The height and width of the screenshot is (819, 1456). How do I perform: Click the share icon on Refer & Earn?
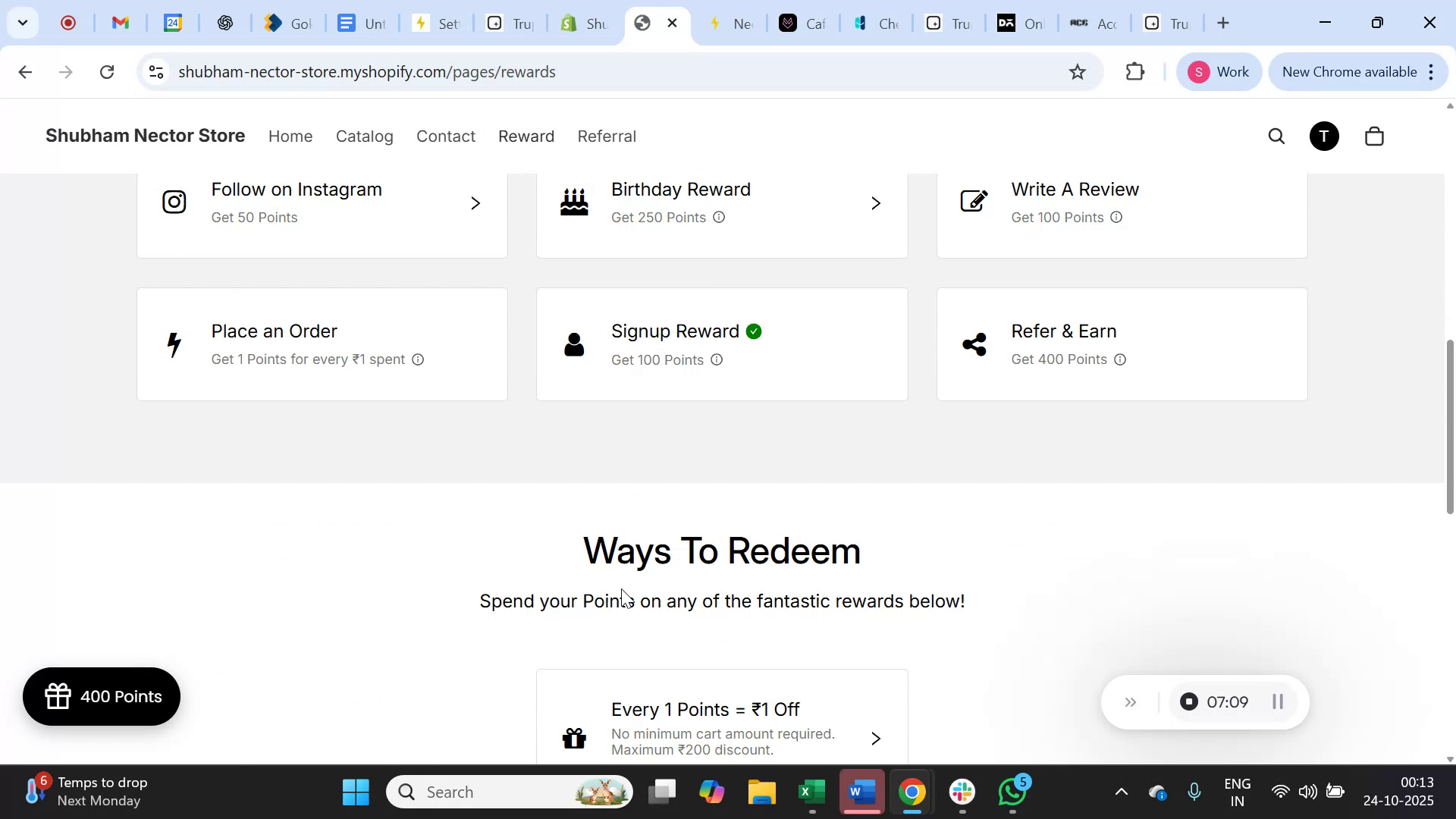(x=974, y=344)
